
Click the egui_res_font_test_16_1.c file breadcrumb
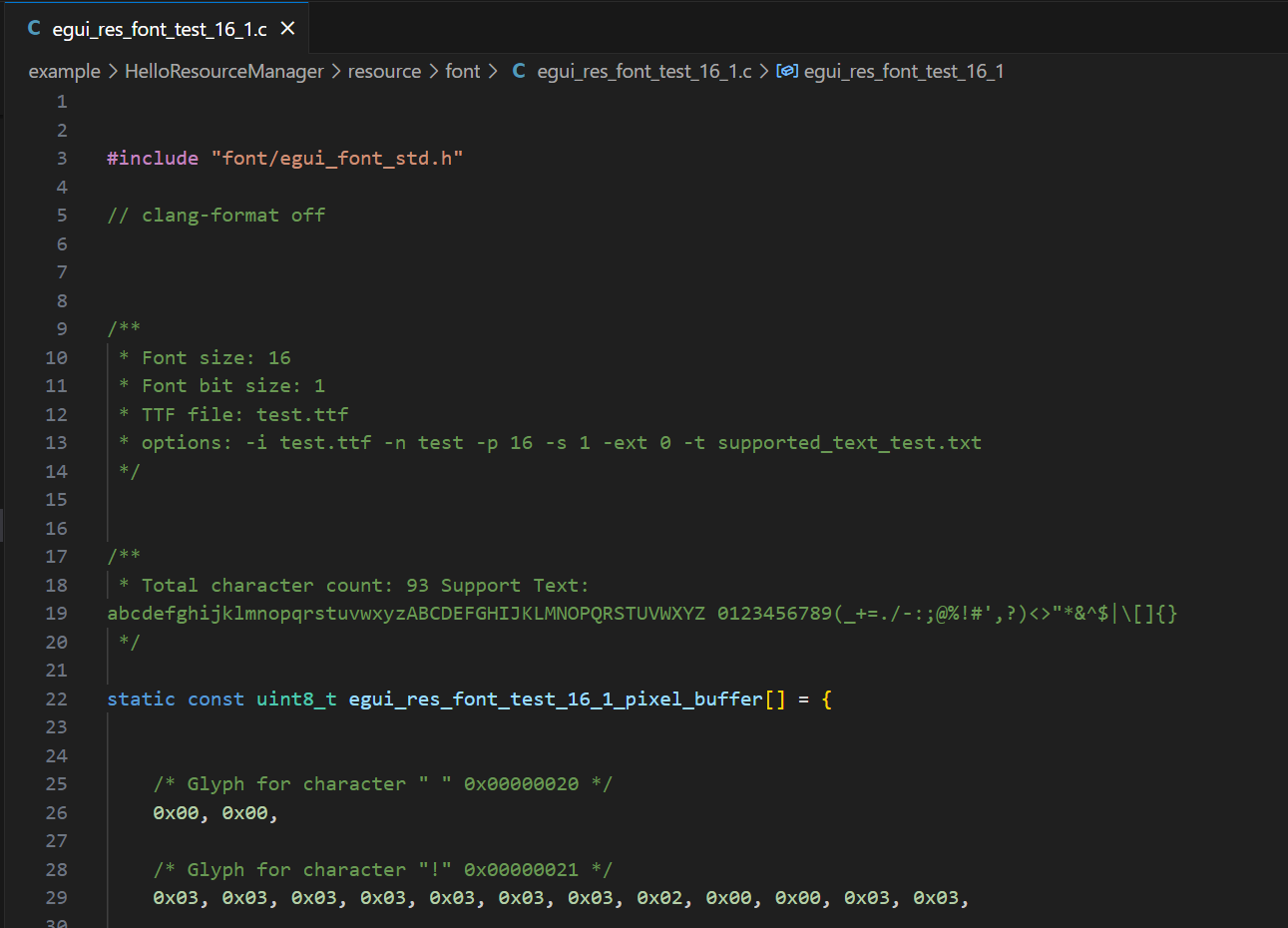click(x=644, y=72)
